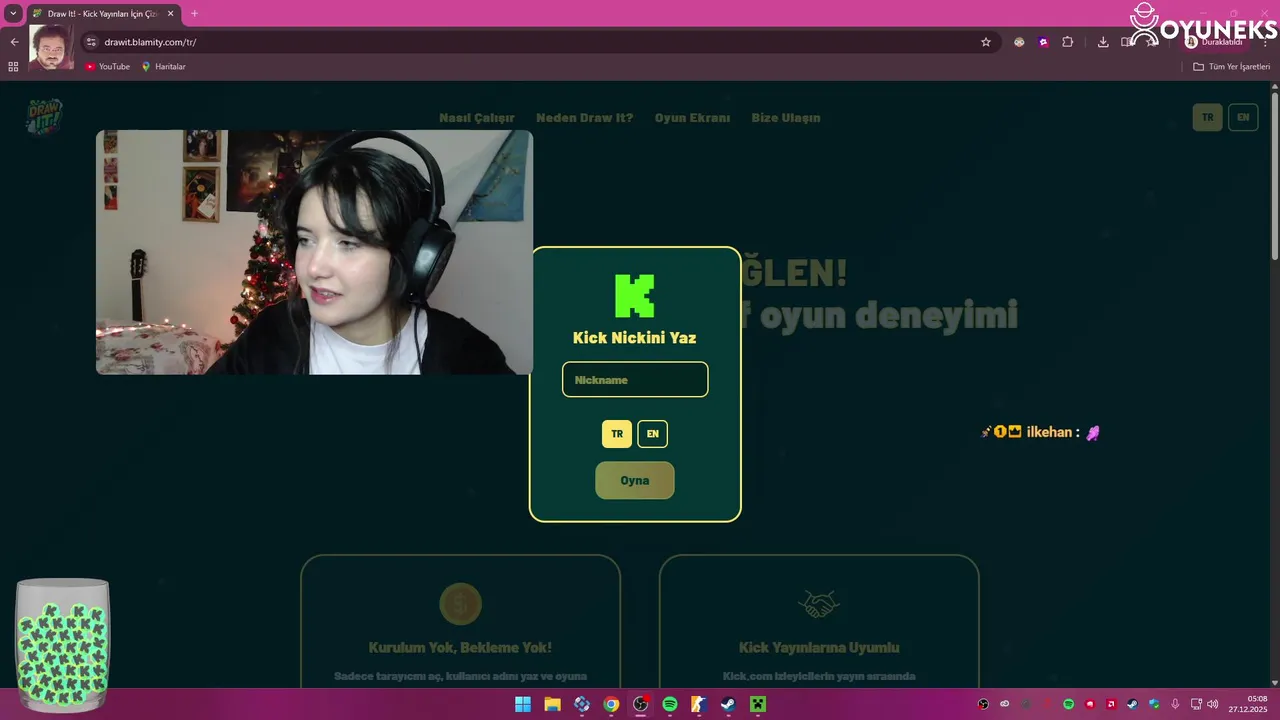The width and height of the screenshot is (1280, 720).
Task: Open the blue diamond app on taskbar
Action: tap(582, 704)
